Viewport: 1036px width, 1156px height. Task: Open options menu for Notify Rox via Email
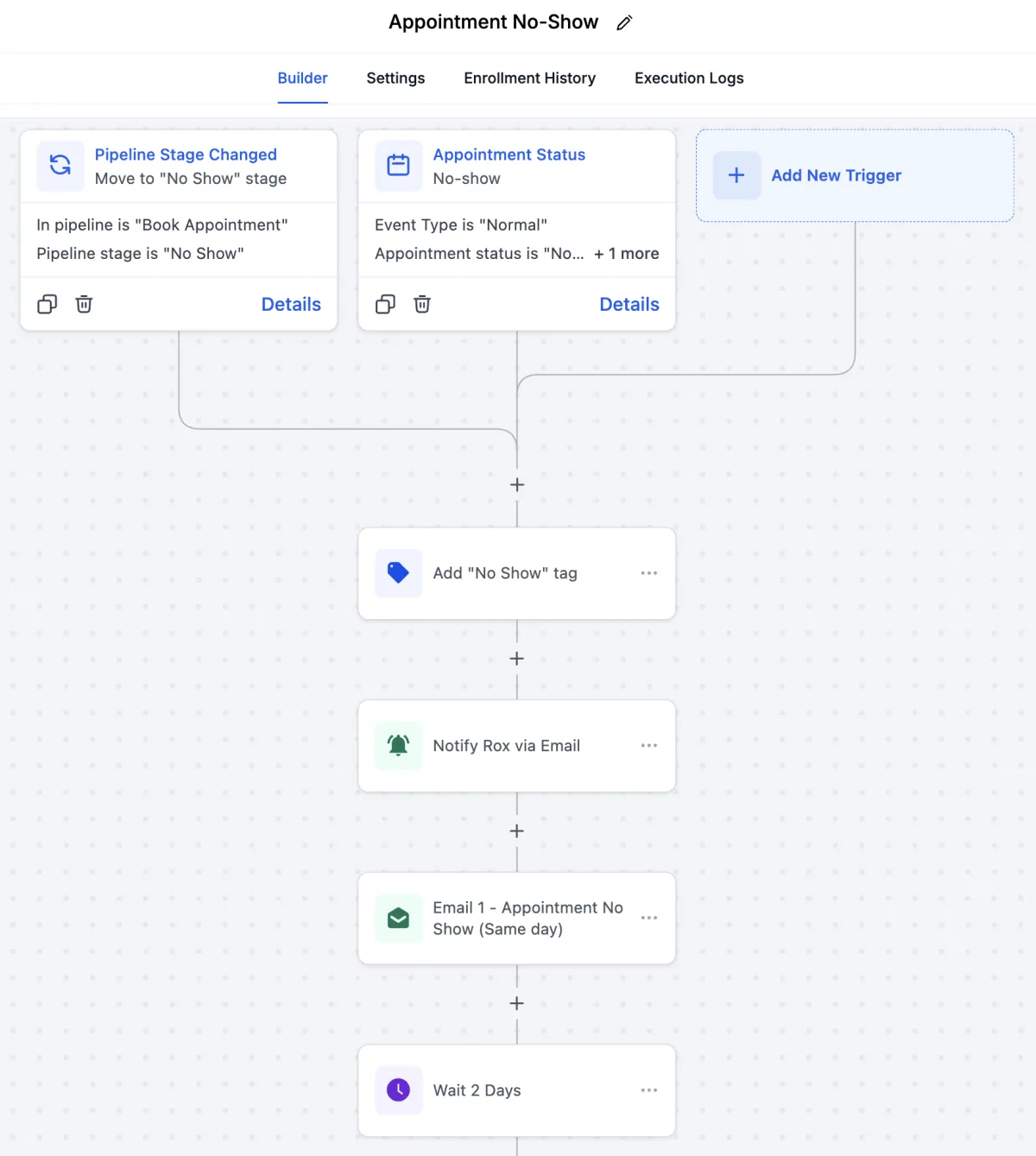coord(649,746)
